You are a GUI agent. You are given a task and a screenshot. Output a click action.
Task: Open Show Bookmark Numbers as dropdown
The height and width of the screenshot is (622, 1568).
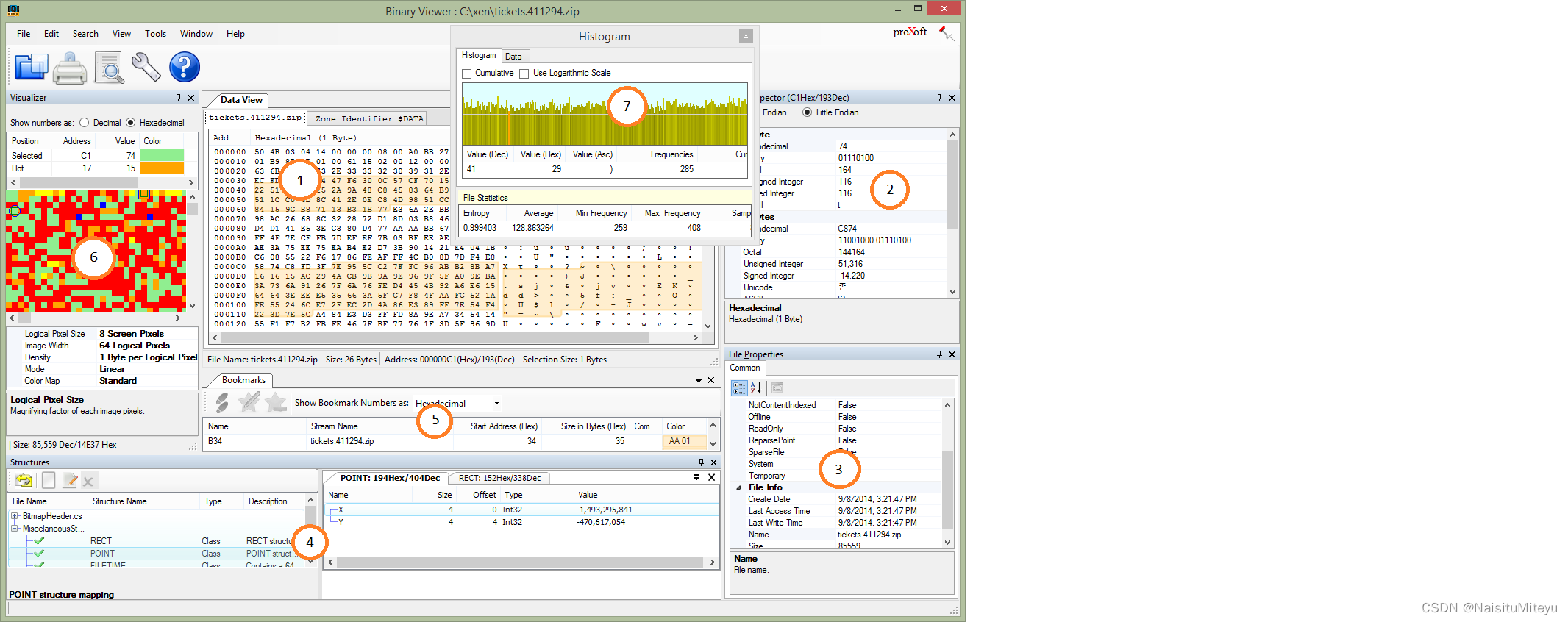click(496, 404)
